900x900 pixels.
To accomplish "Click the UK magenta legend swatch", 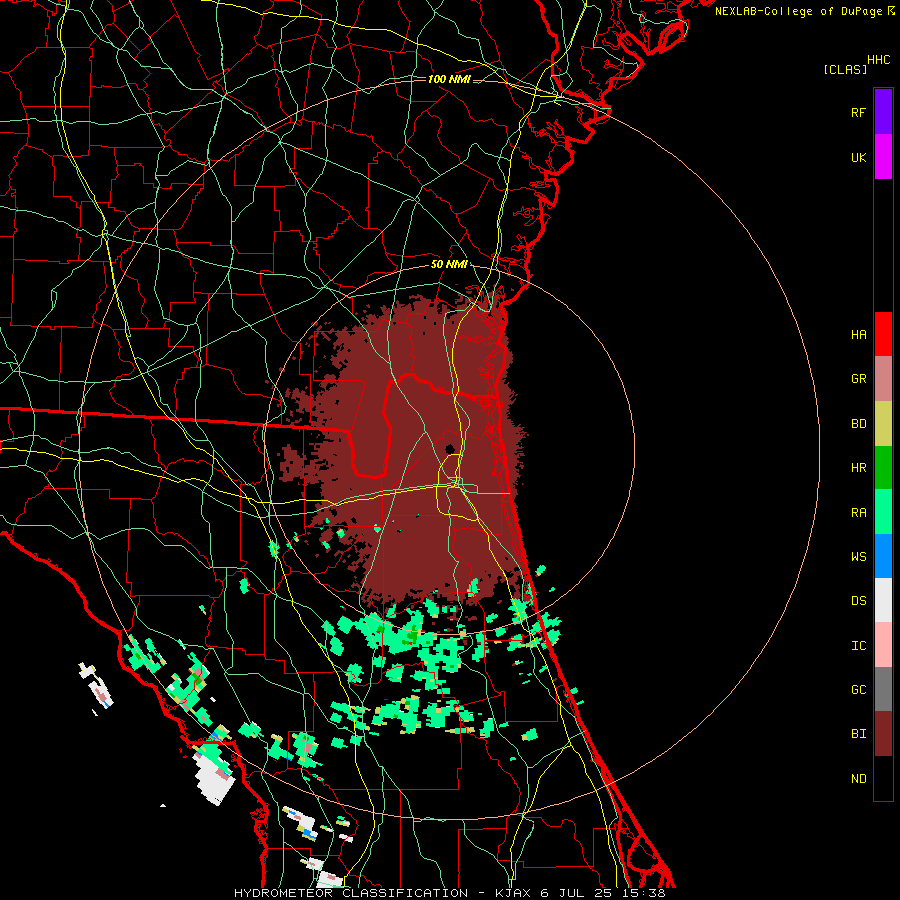I will point(883,157).
